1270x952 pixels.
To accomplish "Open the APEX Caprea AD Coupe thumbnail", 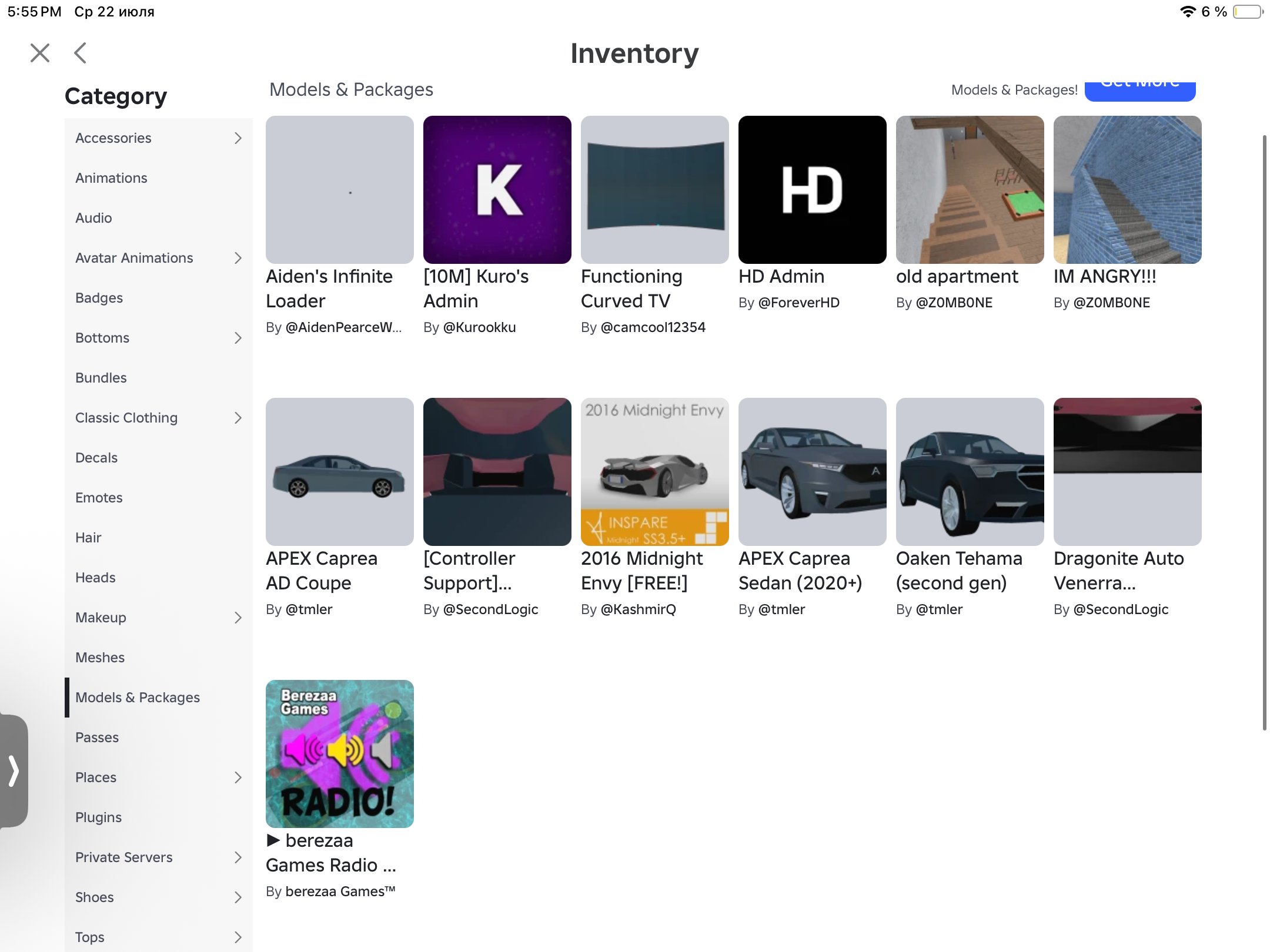I will click(339, 472).
